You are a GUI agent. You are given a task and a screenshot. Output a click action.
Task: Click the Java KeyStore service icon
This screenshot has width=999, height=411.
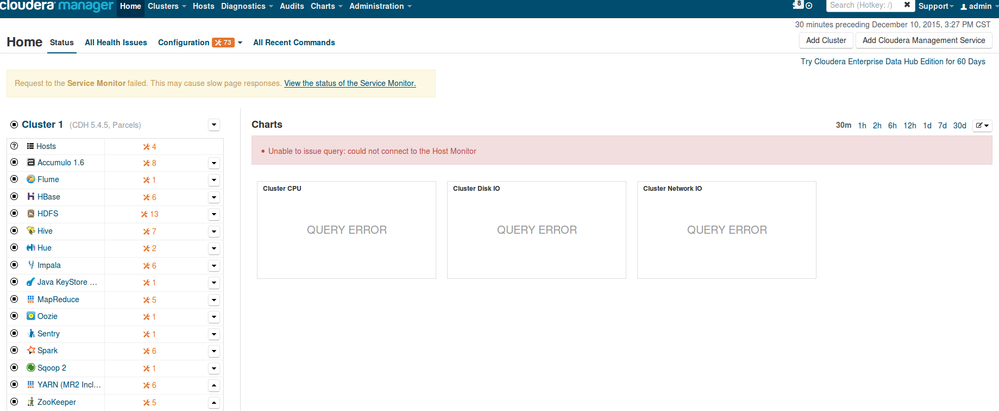click(x=31, y=282)
